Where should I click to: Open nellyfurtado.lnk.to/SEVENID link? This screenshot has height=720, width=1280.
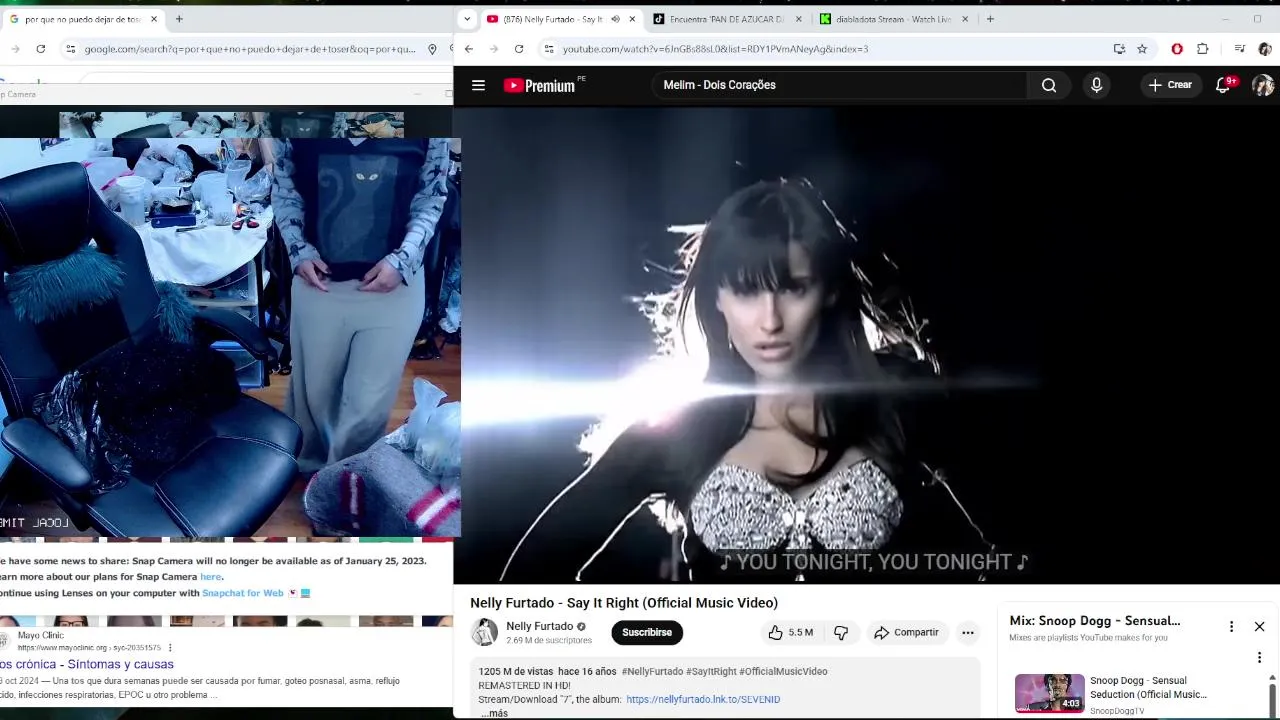(x=703, y=699)
